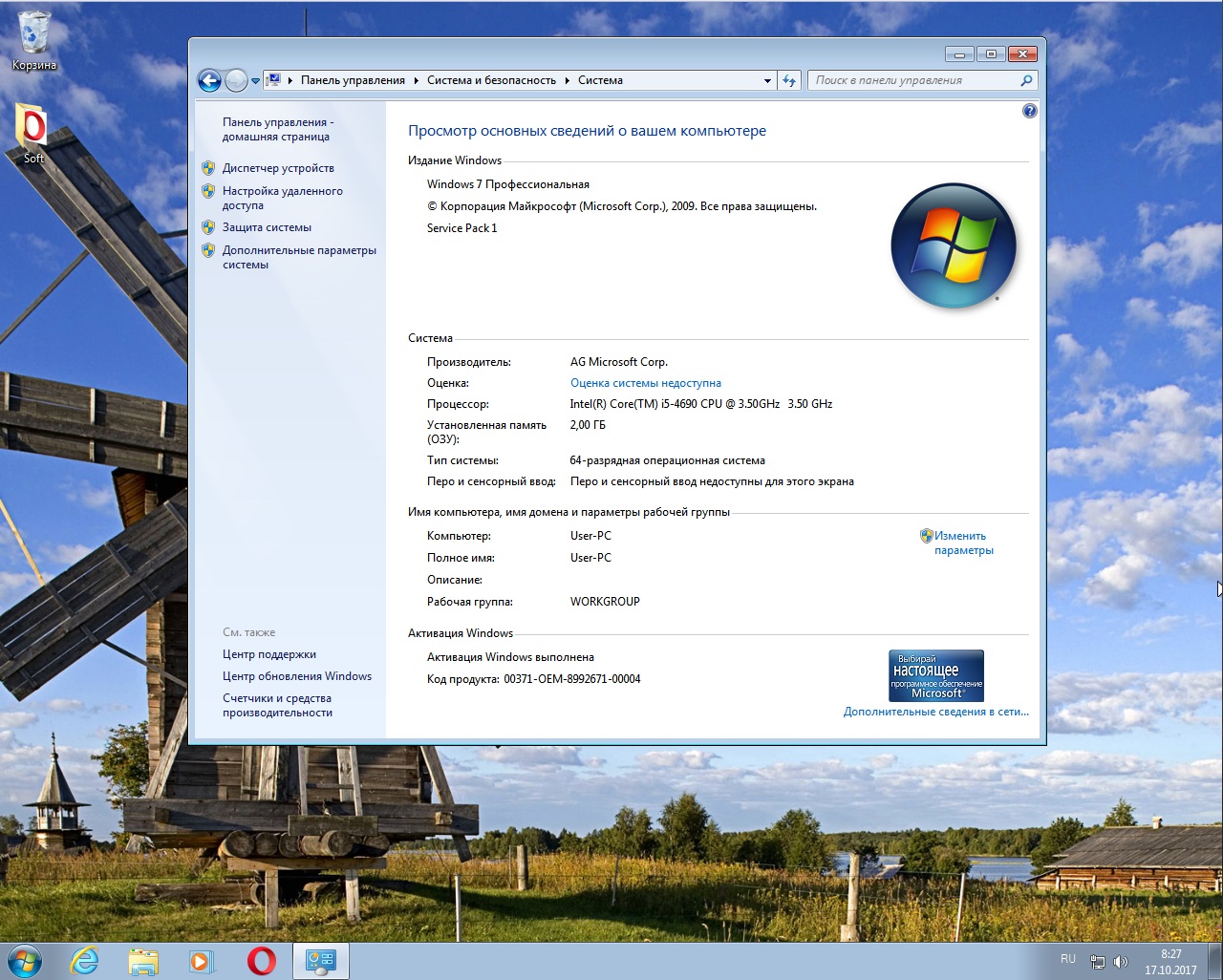Click Изменить параметры link
Image resolution: width=1223 pixels, height=980 pixels.
coord(963,543)
